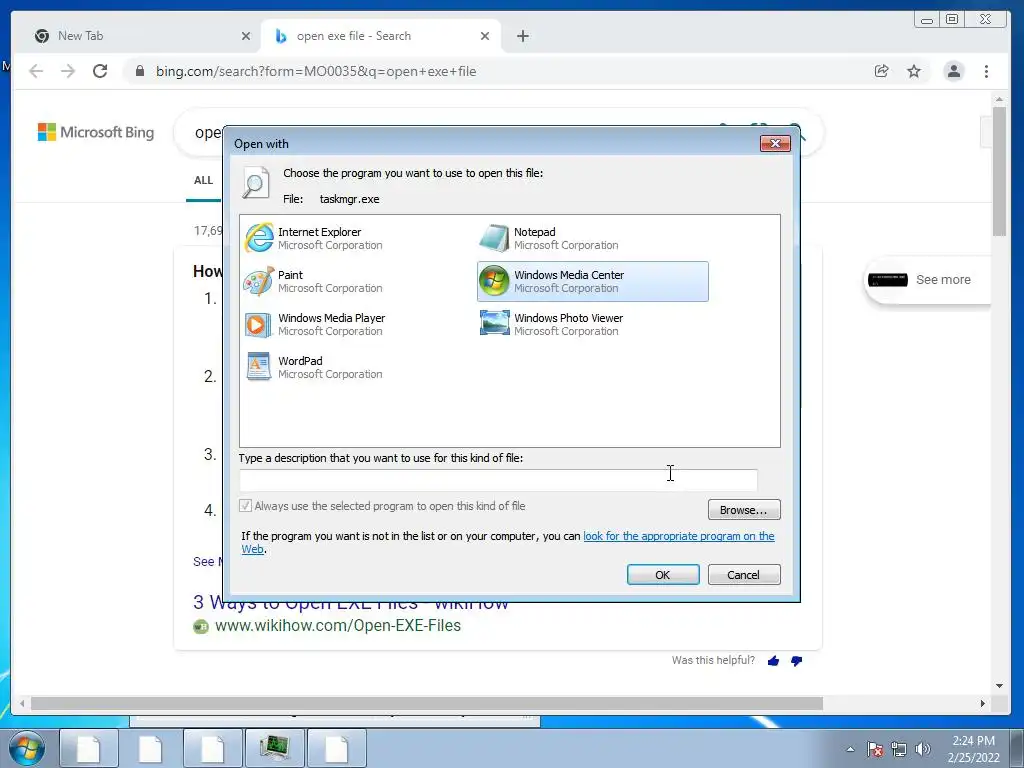The height and width of the screenshot is (768, 1024).
Task: Click the Task Manager icon in taskbar
Action: (x=274, y=748)
